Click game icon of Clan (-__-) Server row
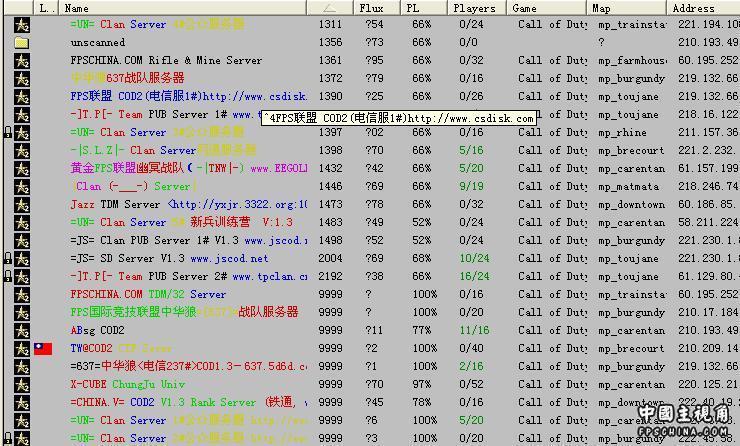 [22, 187]
